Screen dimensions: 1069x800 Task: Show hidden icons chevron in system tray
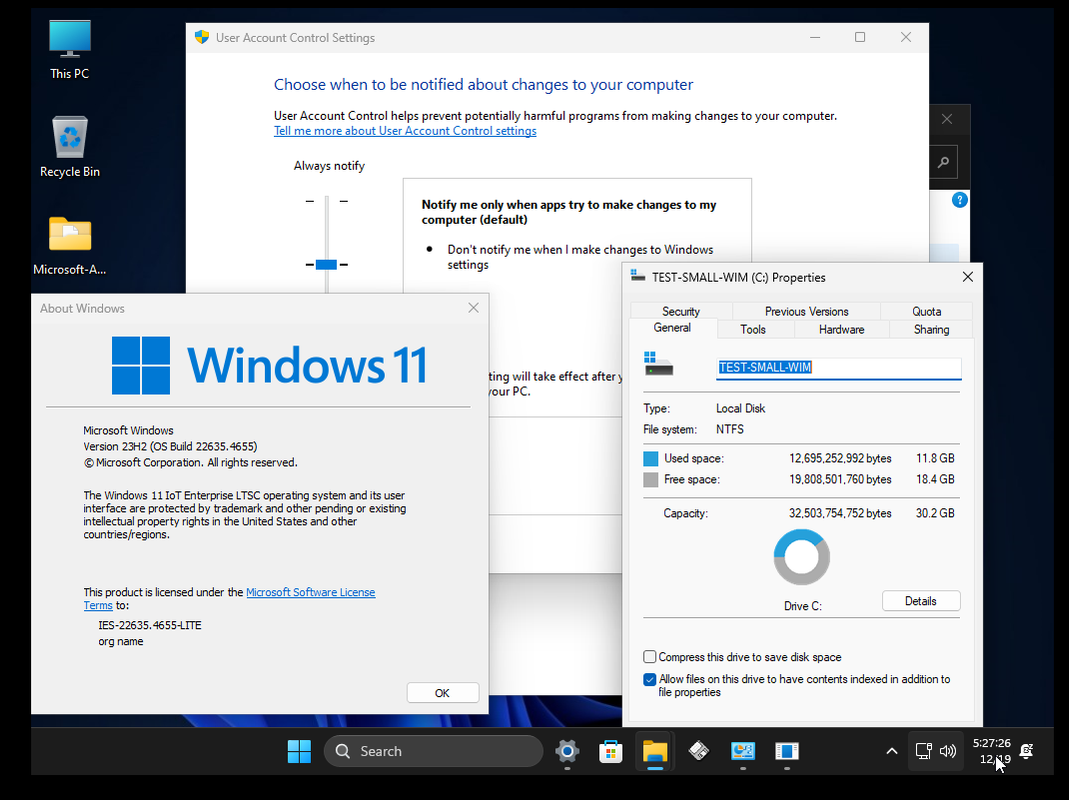tap(891, 751)
